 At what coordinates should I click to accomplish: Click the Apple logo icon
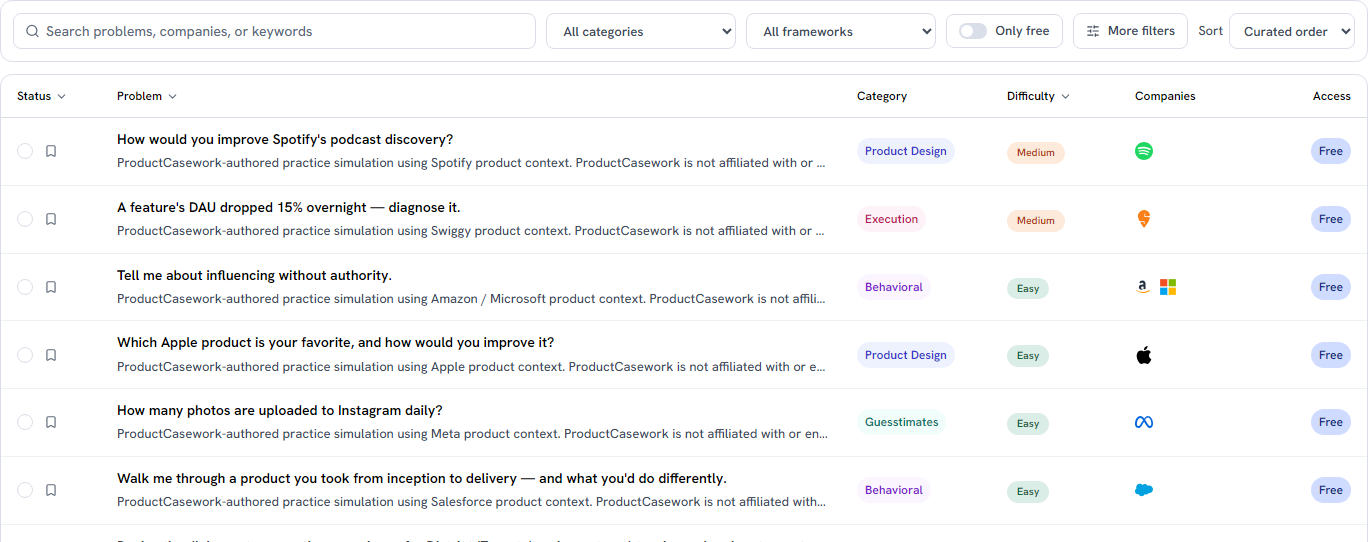point(1144,355)
